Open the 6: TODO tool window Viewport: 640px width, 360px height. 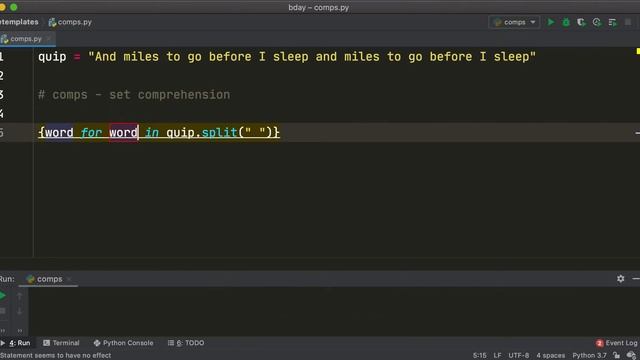[x=186, y=343]
